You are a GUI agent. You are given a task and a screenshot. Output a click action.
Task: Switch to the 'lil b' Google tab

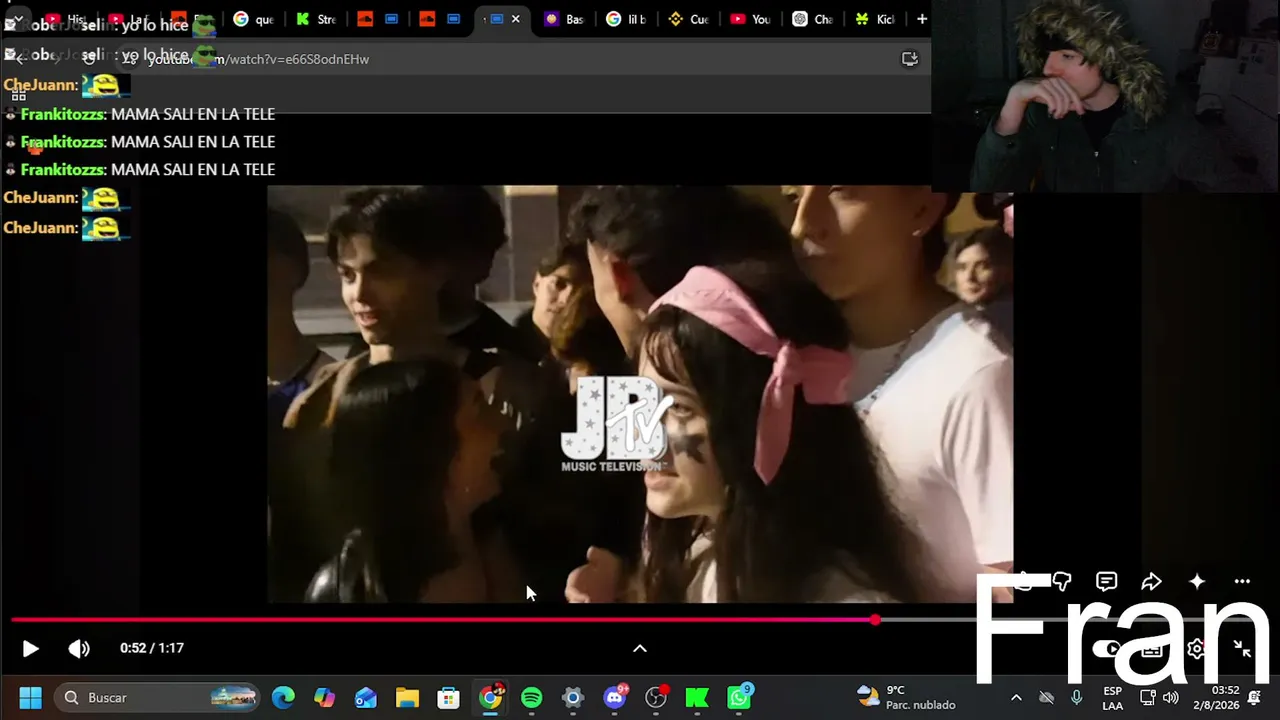tap(627, 19)
